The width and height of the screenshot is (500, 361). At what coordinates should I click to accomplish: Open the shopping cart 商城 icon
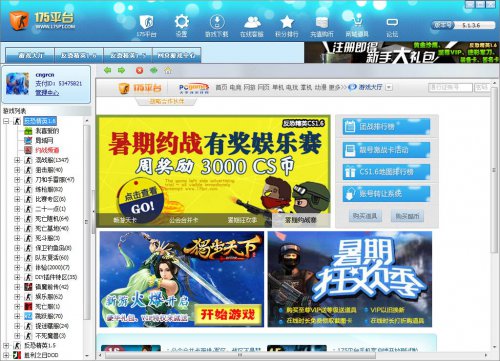click(357, 21)
